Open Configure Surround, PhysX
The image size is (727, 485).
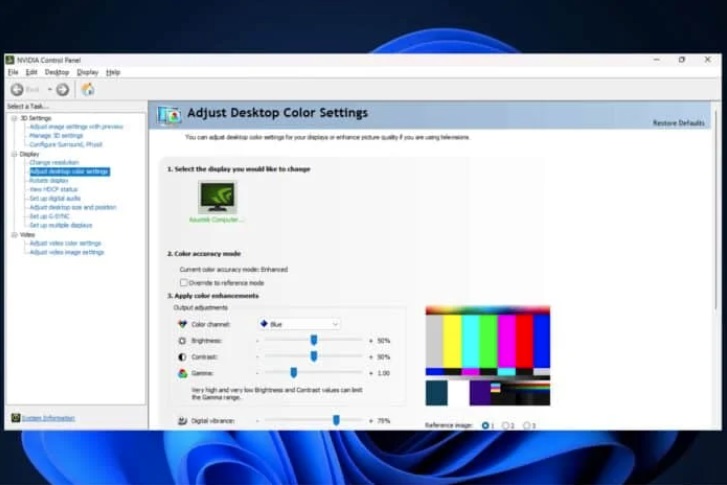pyautogui.click(x=66, y=144)
